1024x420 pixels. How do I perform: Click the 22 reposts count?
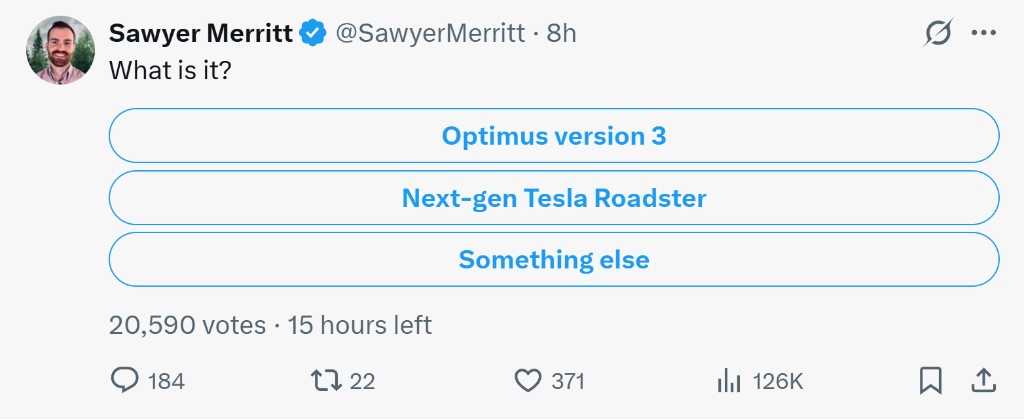tap(362, 381)
